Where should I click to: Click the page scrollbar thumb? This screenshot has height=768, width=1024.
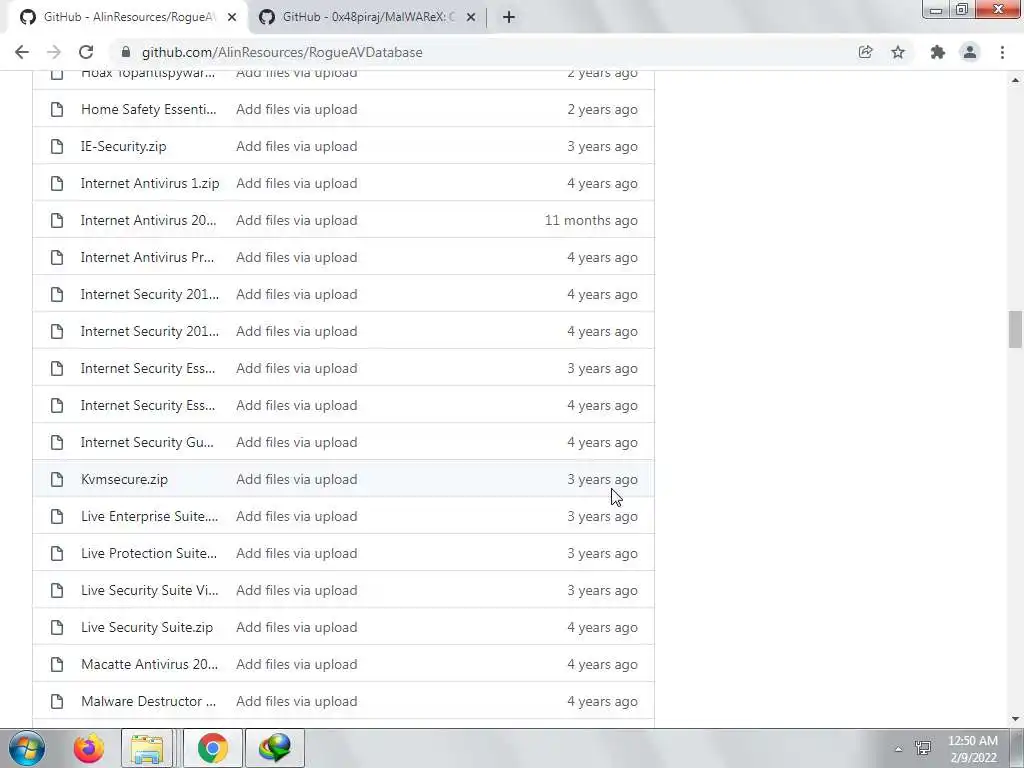point(1015,330)
